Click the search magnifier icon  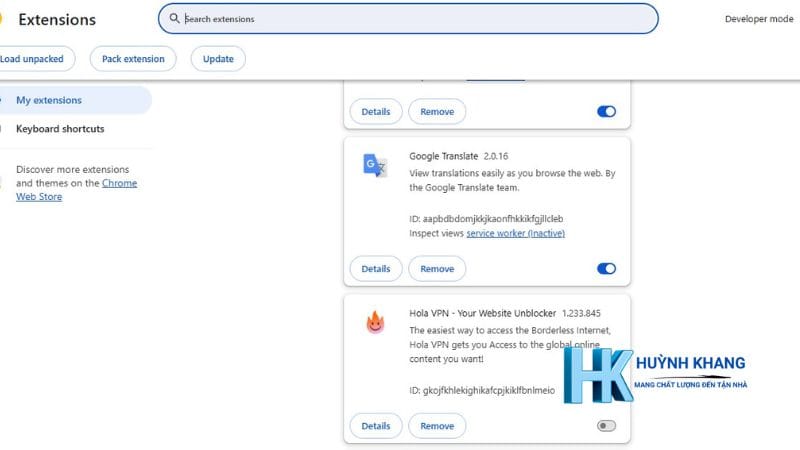(x=174, y=18)
